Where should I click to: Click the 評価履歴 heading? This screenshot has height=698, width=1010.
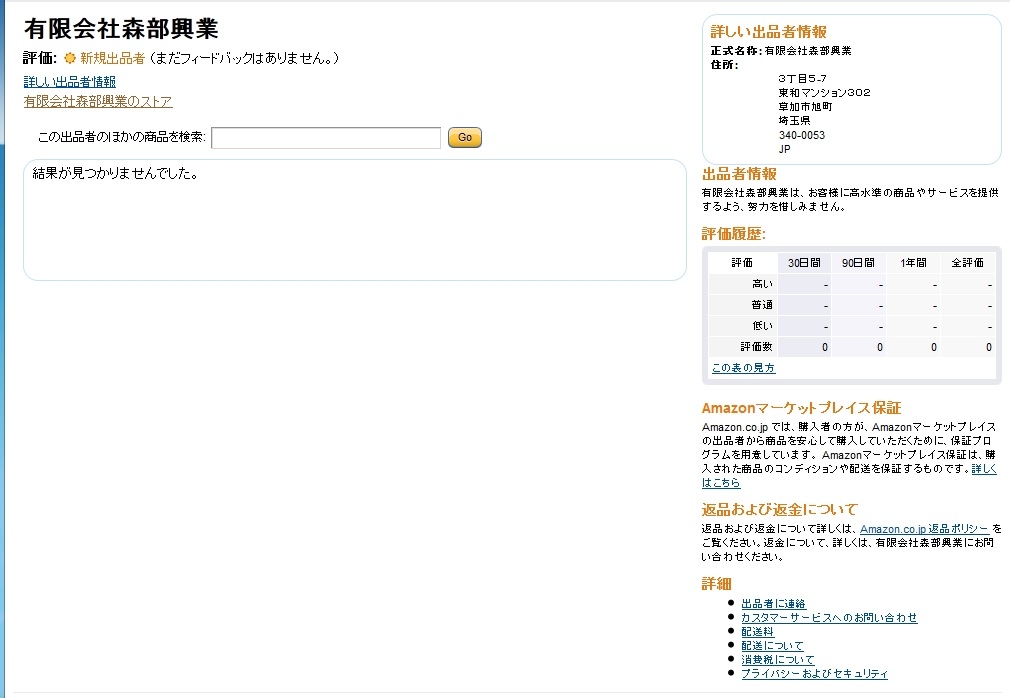734,234
